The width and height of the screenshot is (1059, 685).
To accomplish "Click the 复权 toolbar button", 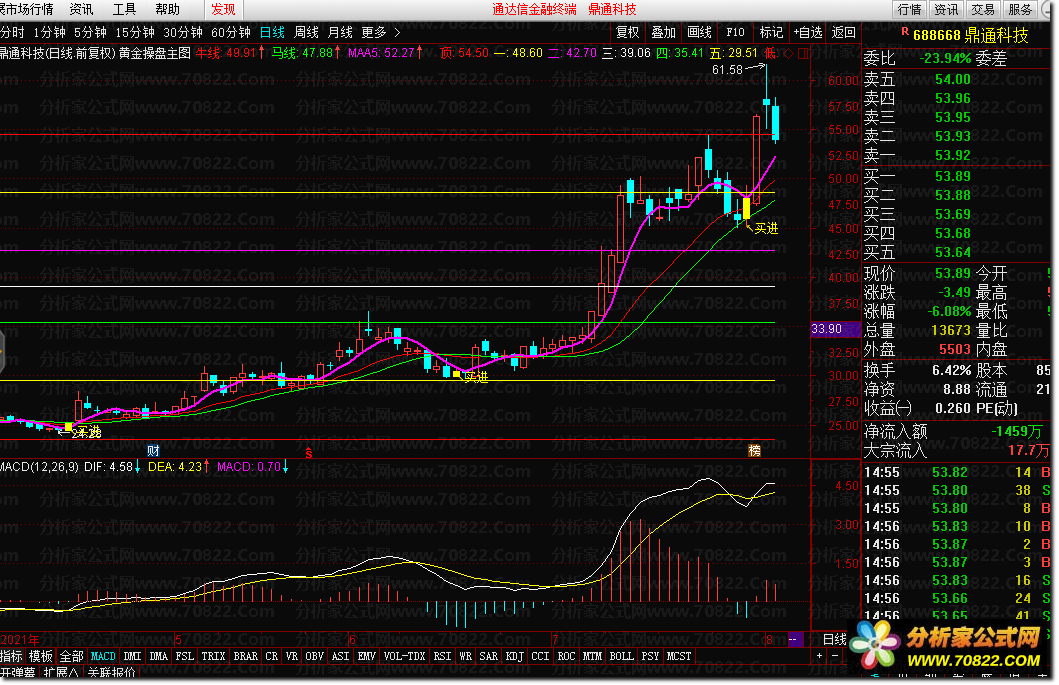I will (627, 32).
